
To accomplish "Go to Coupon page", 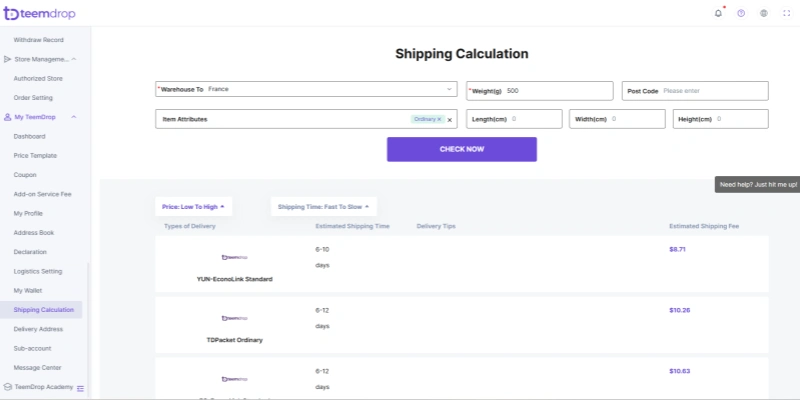I will [25, 174].
